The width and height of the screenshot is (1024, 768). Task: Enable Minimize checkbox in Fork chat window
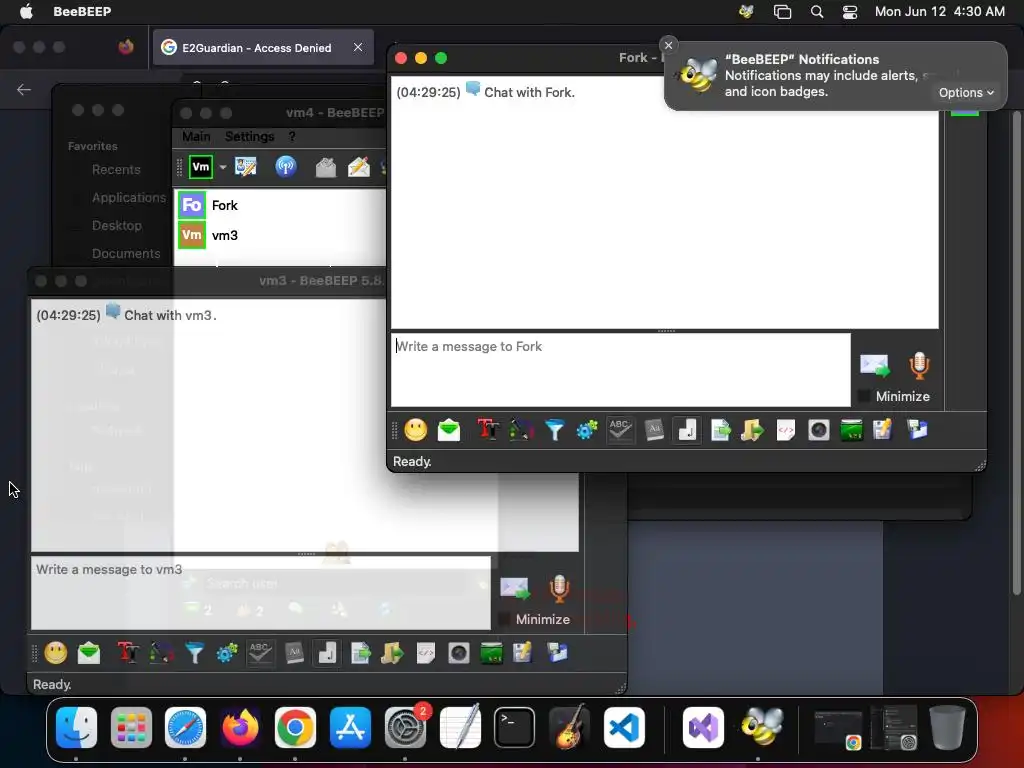click(x=864, y=396)
